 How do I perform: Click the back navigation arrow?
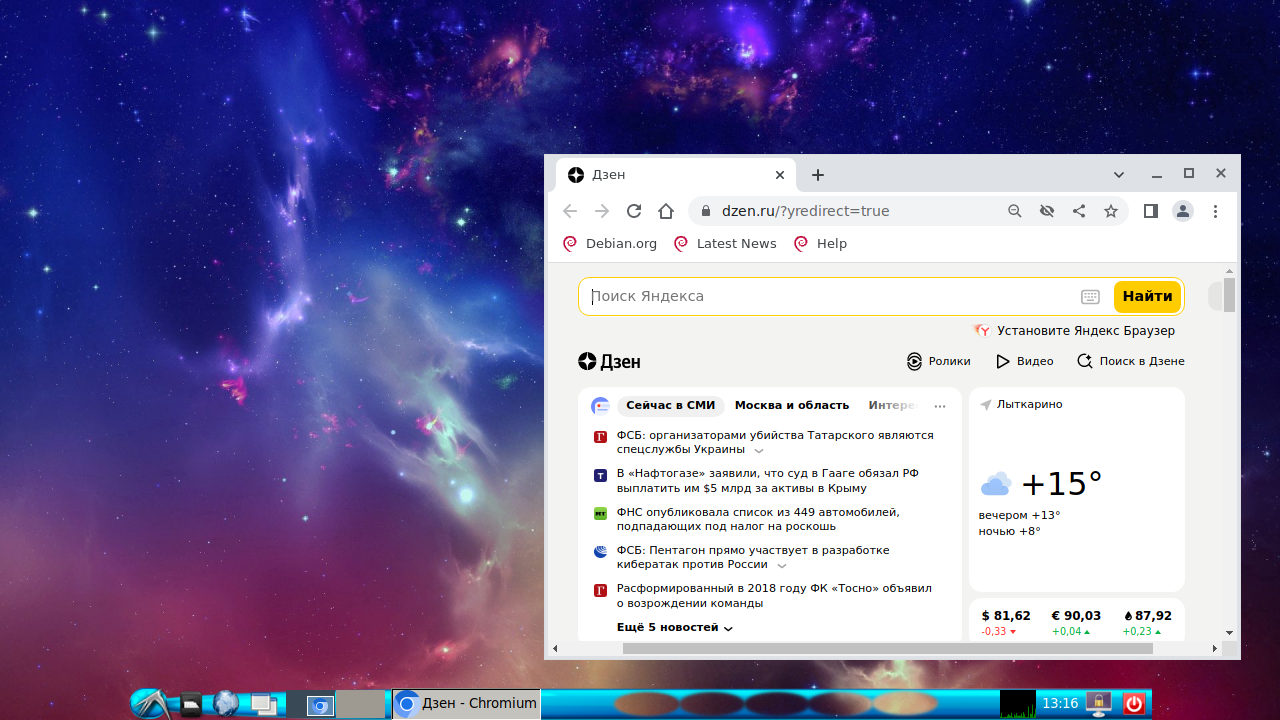(570, 211)
